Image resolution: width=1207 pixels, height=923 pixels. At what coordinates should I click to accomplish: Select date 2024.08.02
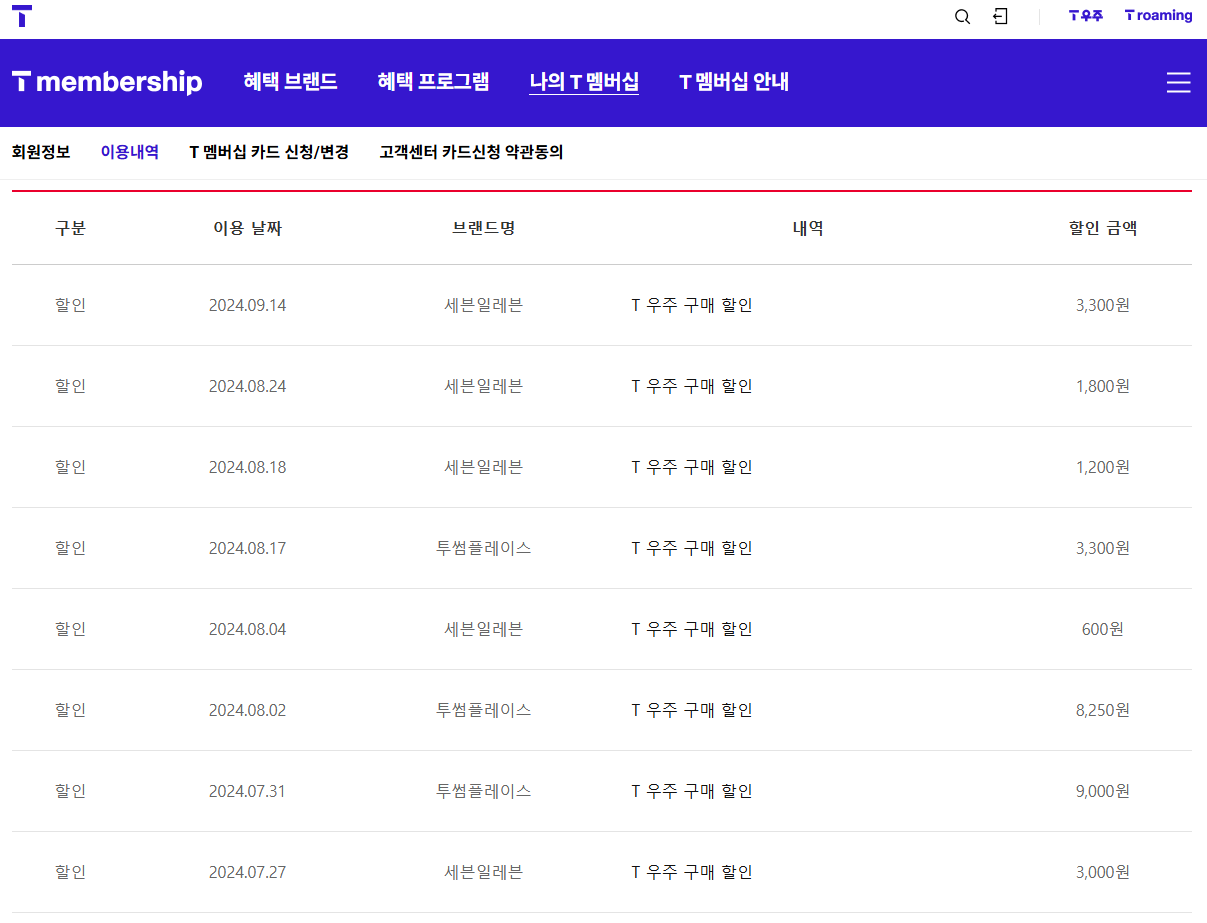coord(247,710)
